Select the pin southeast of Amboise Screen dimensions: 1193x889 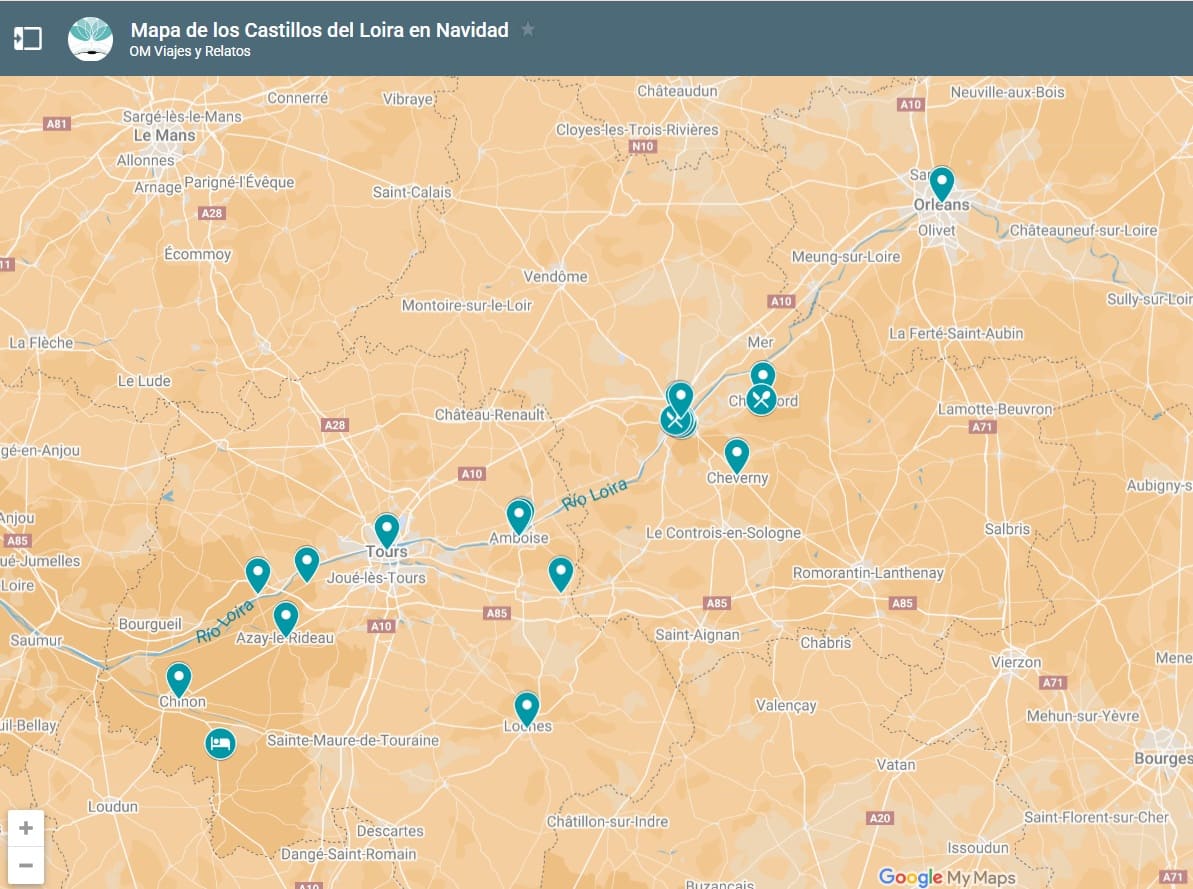(561, 574)
